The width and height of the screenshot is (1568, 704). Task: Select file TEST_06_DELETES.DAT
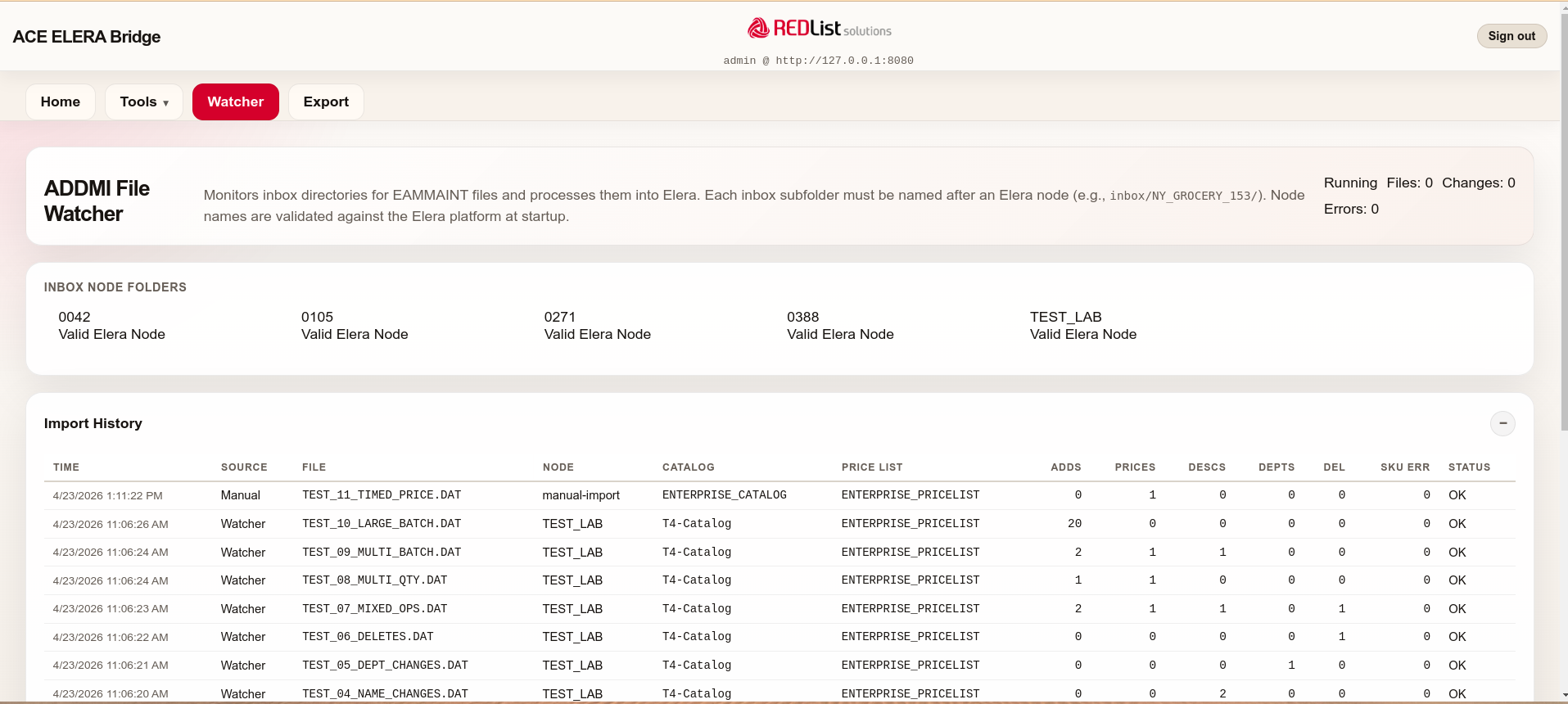pyautogui.click(x=368, y=637)
